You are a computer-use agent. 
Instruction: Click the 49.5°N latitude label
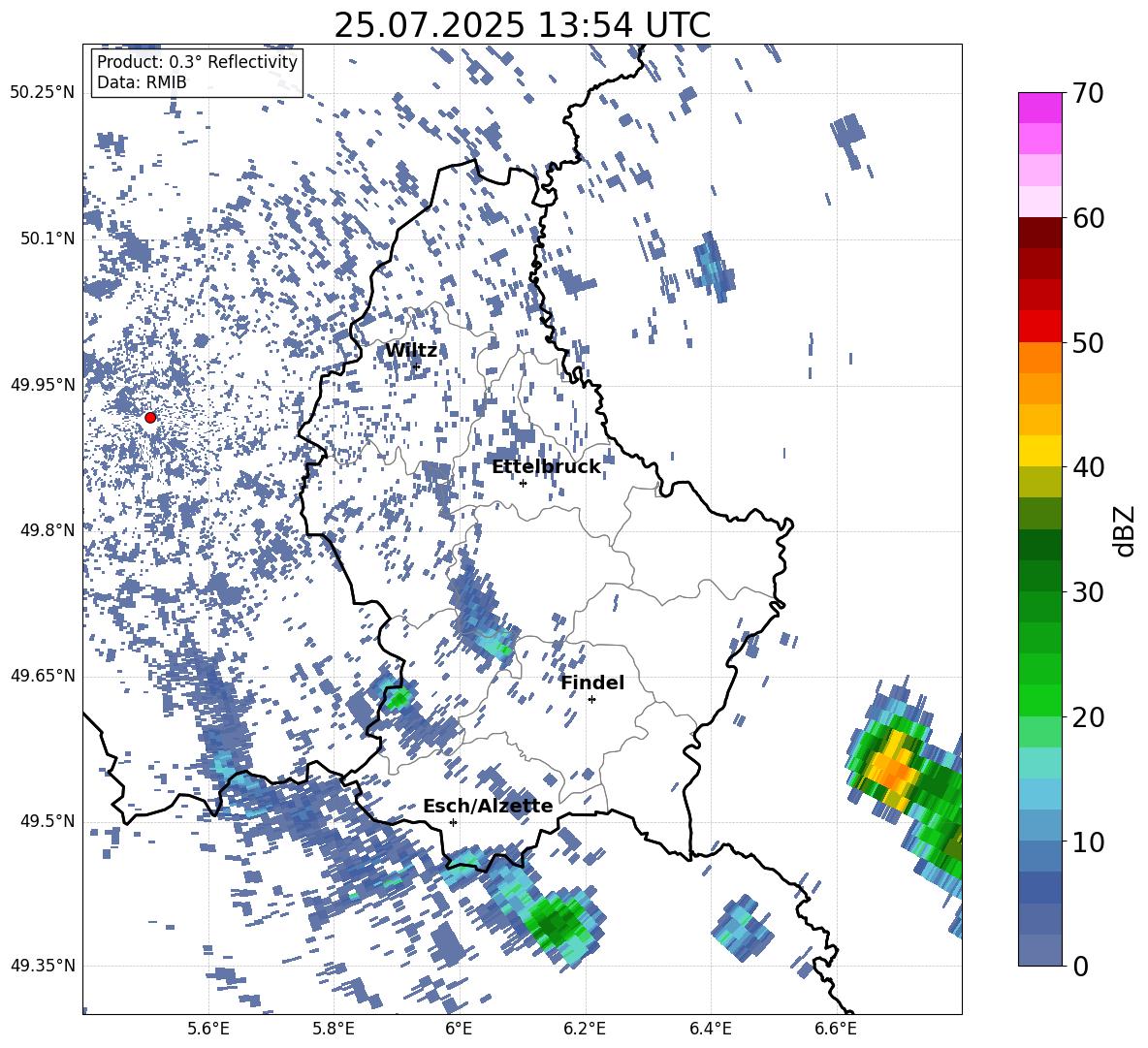tap(47, 821)
